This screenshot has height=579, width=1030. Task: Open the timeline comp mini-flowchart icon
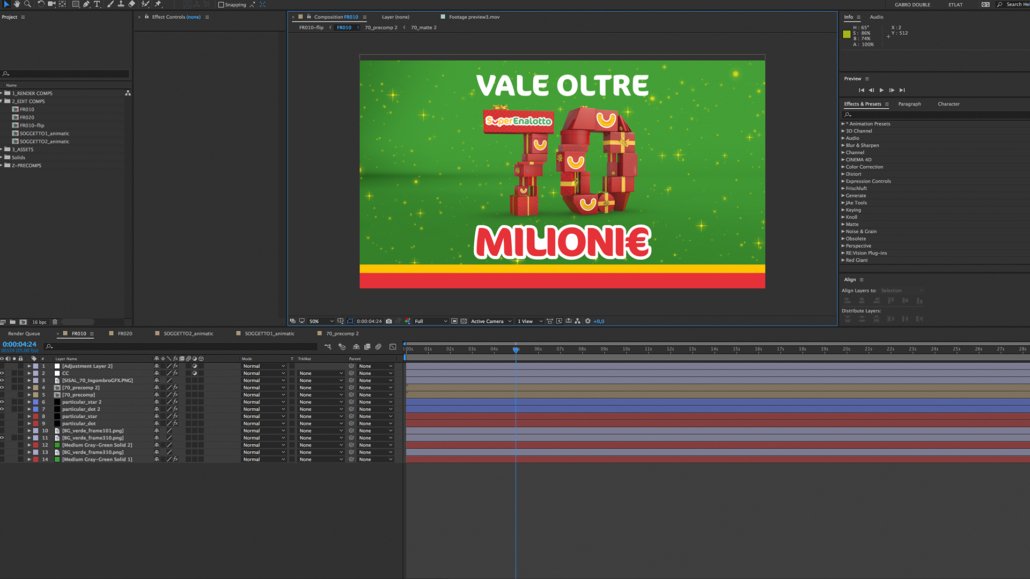328,346
